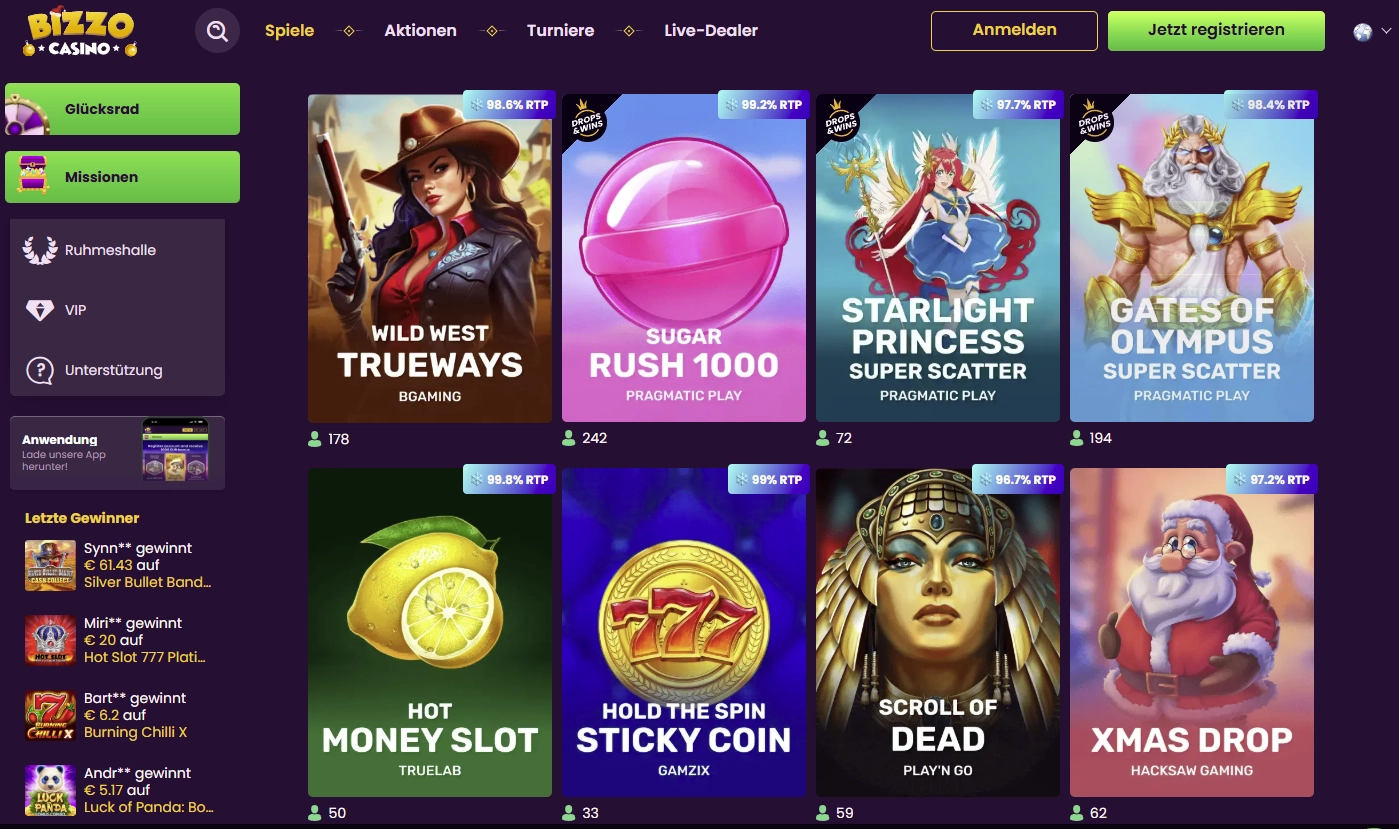Select the Scroll of Dead game tile
The image size is (1399, 829).
coord(937,630)
